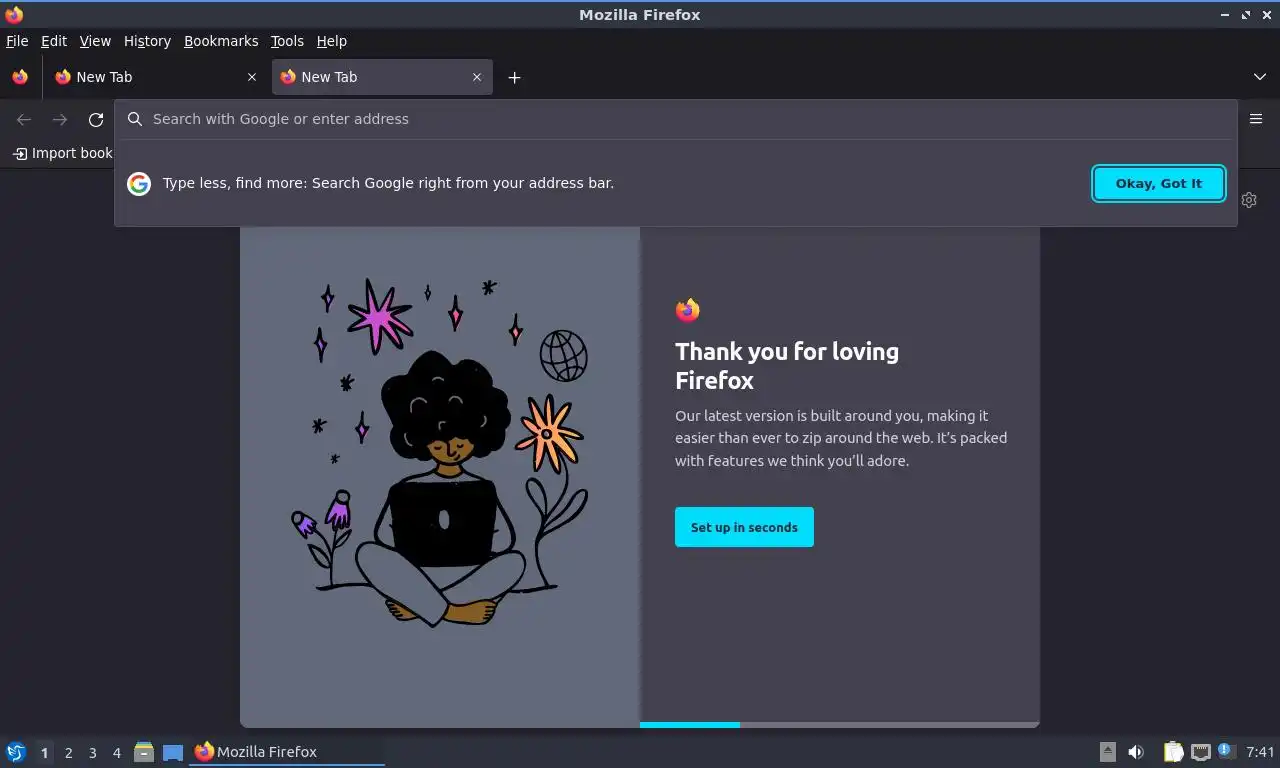Minimize the Mozilla Firefox window

click(x=1225, y=15)
